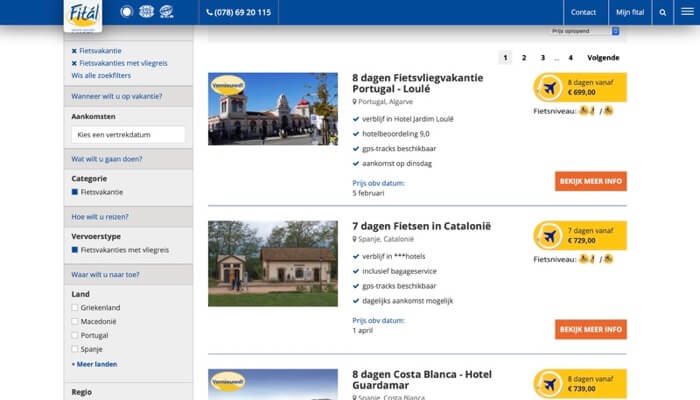Check the Griekenland country checkbox

coord(75,308)
